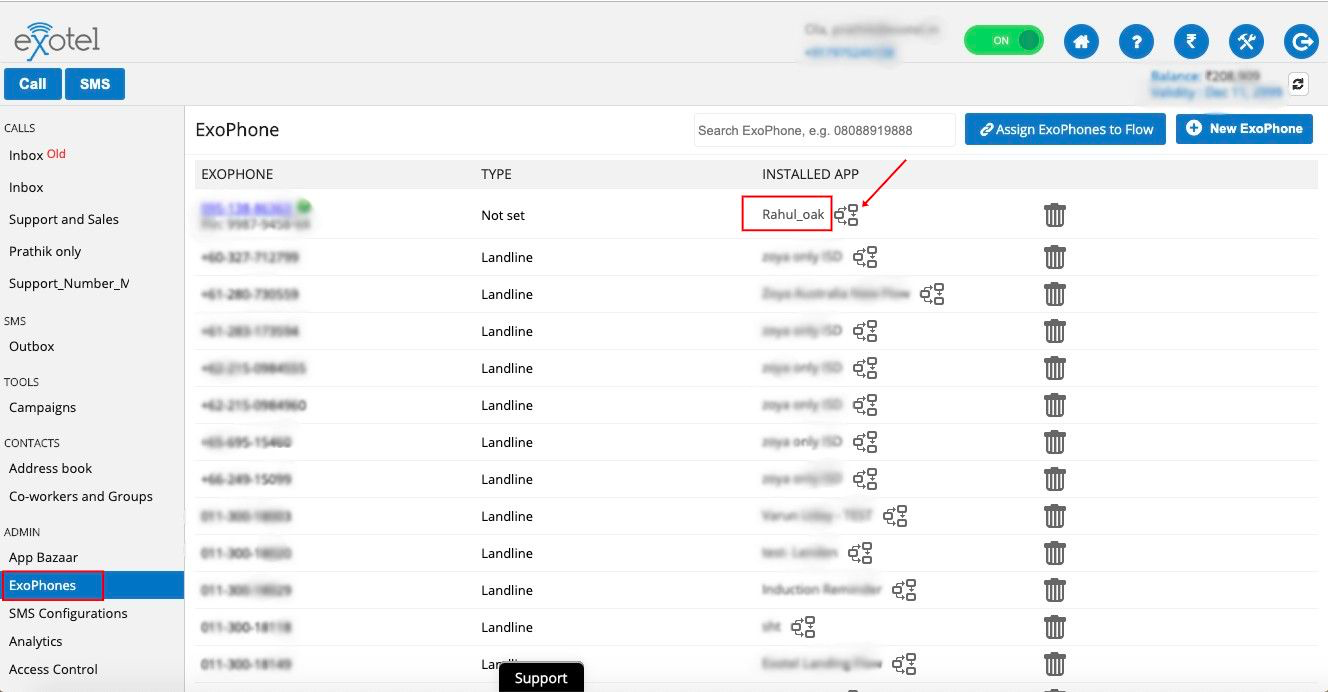Open the Support tab at the bottom
This screenshot has width=1328, height=692.
tap(541, 678)
